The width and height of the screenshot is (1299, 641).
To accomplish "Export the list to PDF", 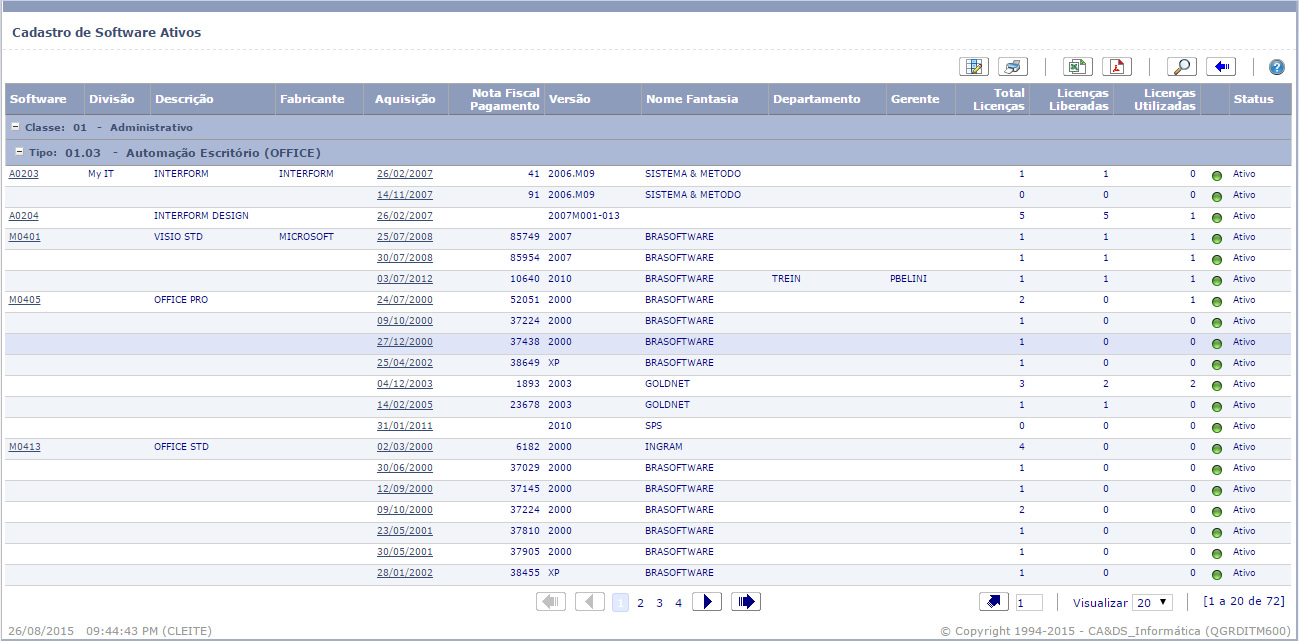I will coord(1117,67).
